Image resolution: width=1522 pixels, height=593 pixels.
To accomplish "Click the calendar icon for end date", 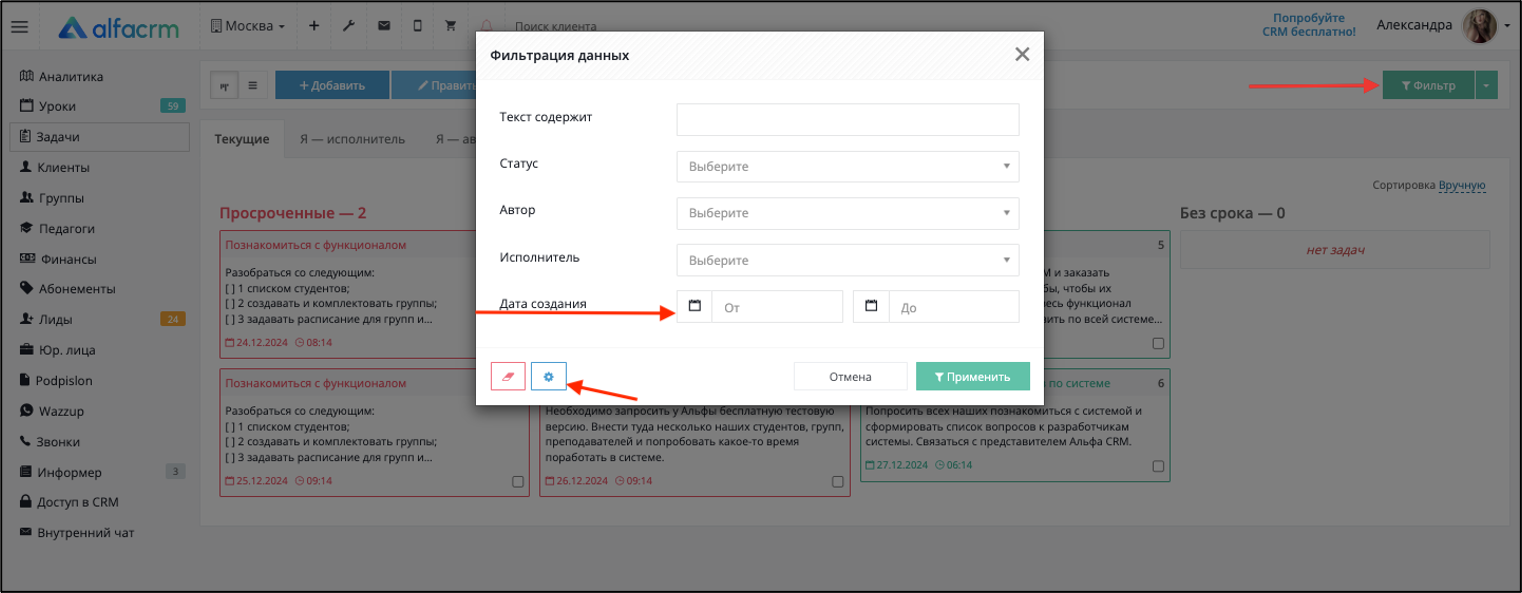I will (x=871, y=306).
